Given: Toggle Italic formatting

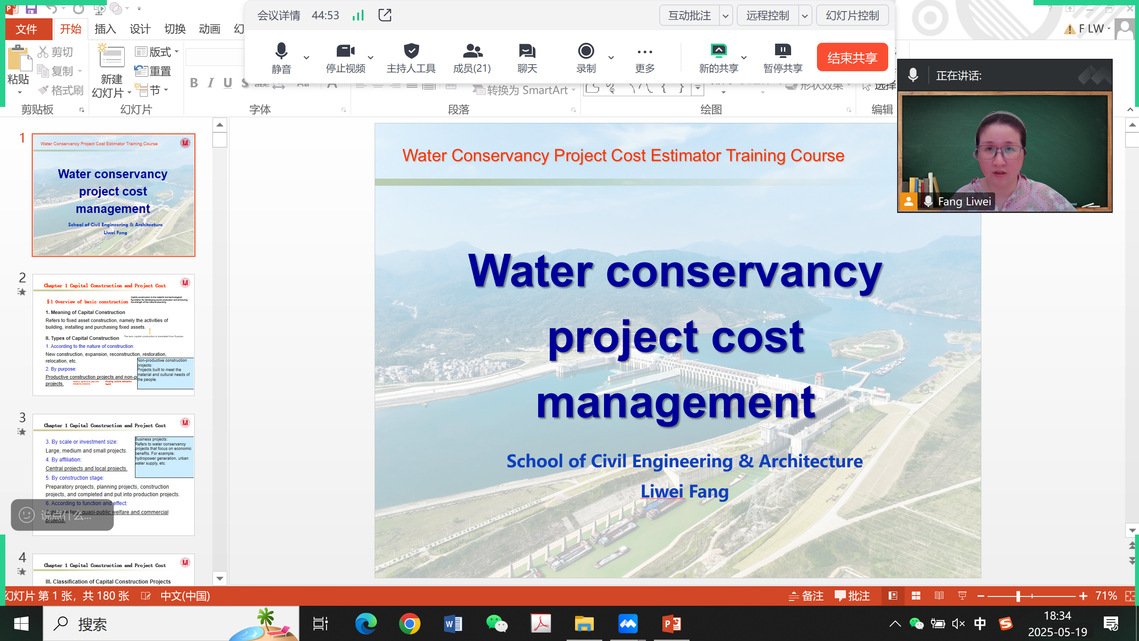Looking at the screenshot, I should tap(211, 83).
